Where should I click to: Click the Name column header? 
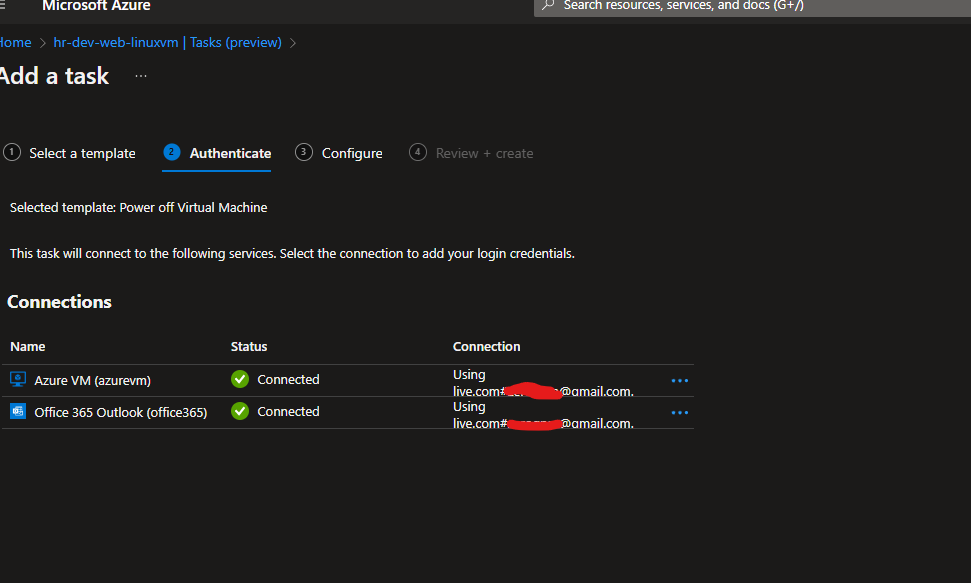pyautogui.click(x=28, y=346)
